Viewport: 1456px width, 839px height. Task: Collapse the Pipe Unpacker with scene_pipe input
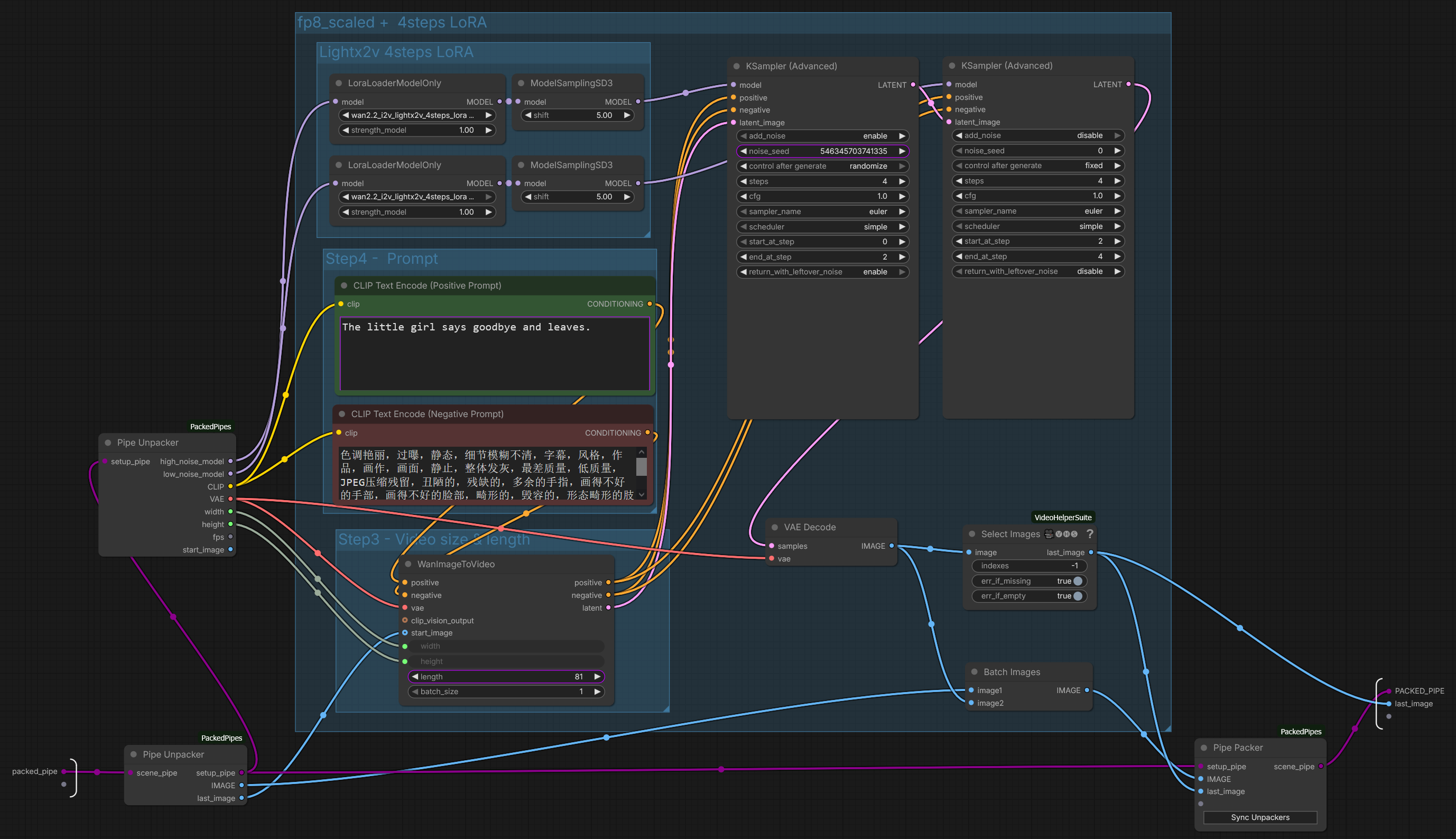click(x=134, y=755)
